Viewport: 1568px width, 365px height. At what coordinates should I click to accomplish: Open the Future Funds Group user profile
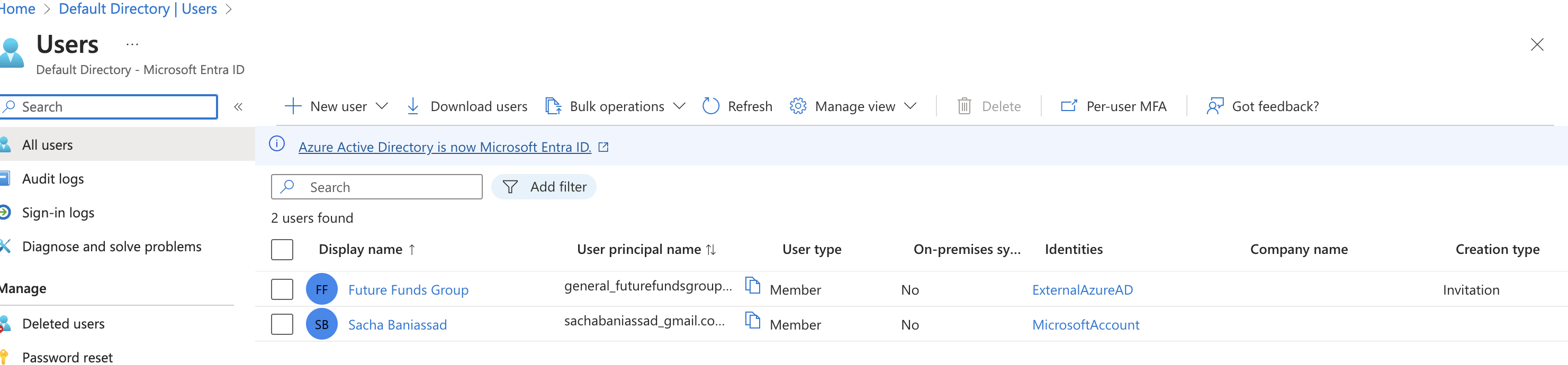coord(409,290)
